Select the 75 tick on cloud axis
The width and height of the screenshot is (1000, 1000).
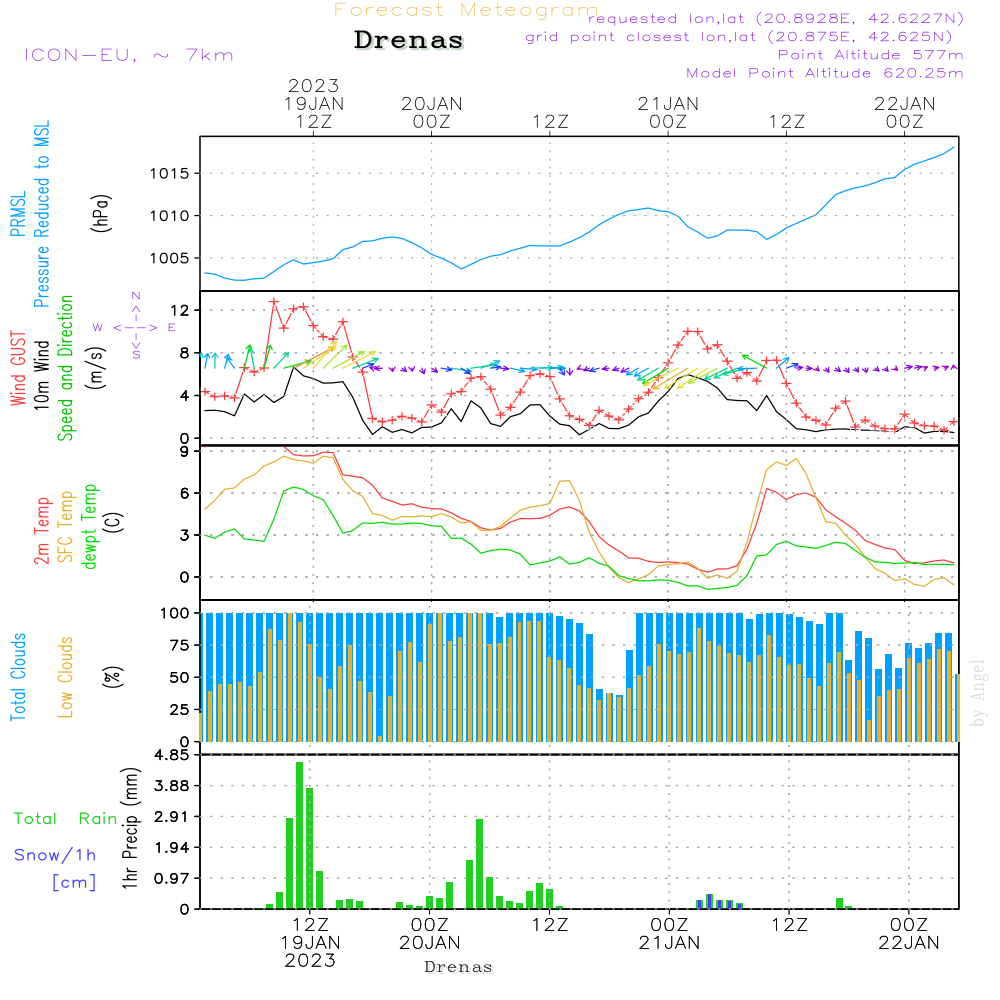point(179,645)
